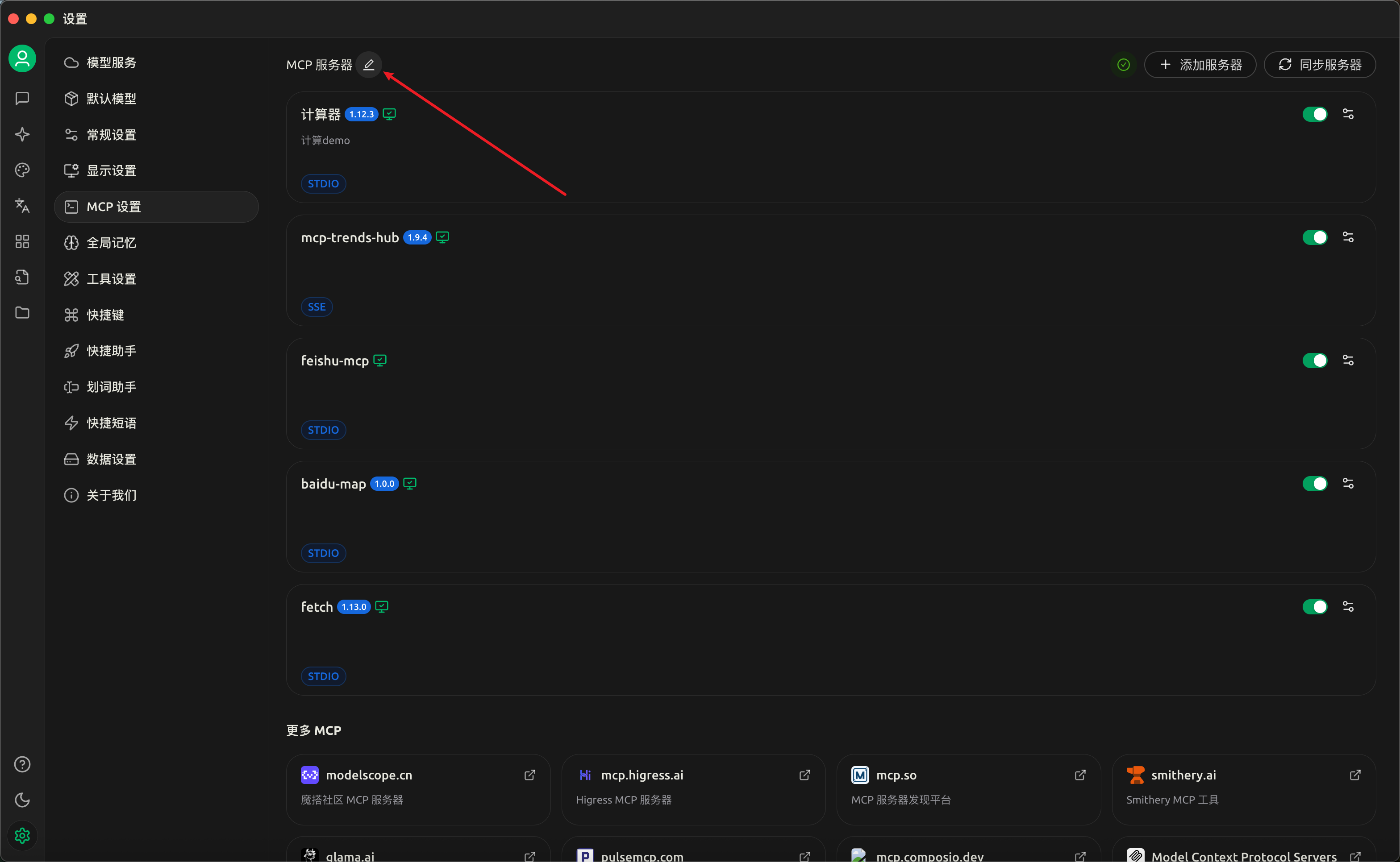Click the help question mark icon

[x=22, y=765]
